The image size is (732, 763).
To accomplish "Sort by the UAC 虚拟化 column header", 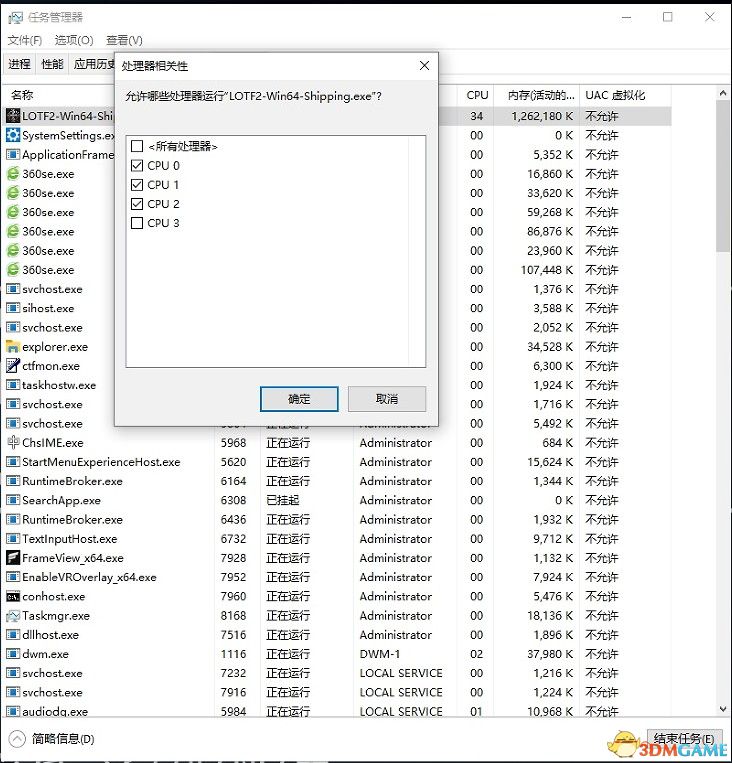I will pos(625,95).
